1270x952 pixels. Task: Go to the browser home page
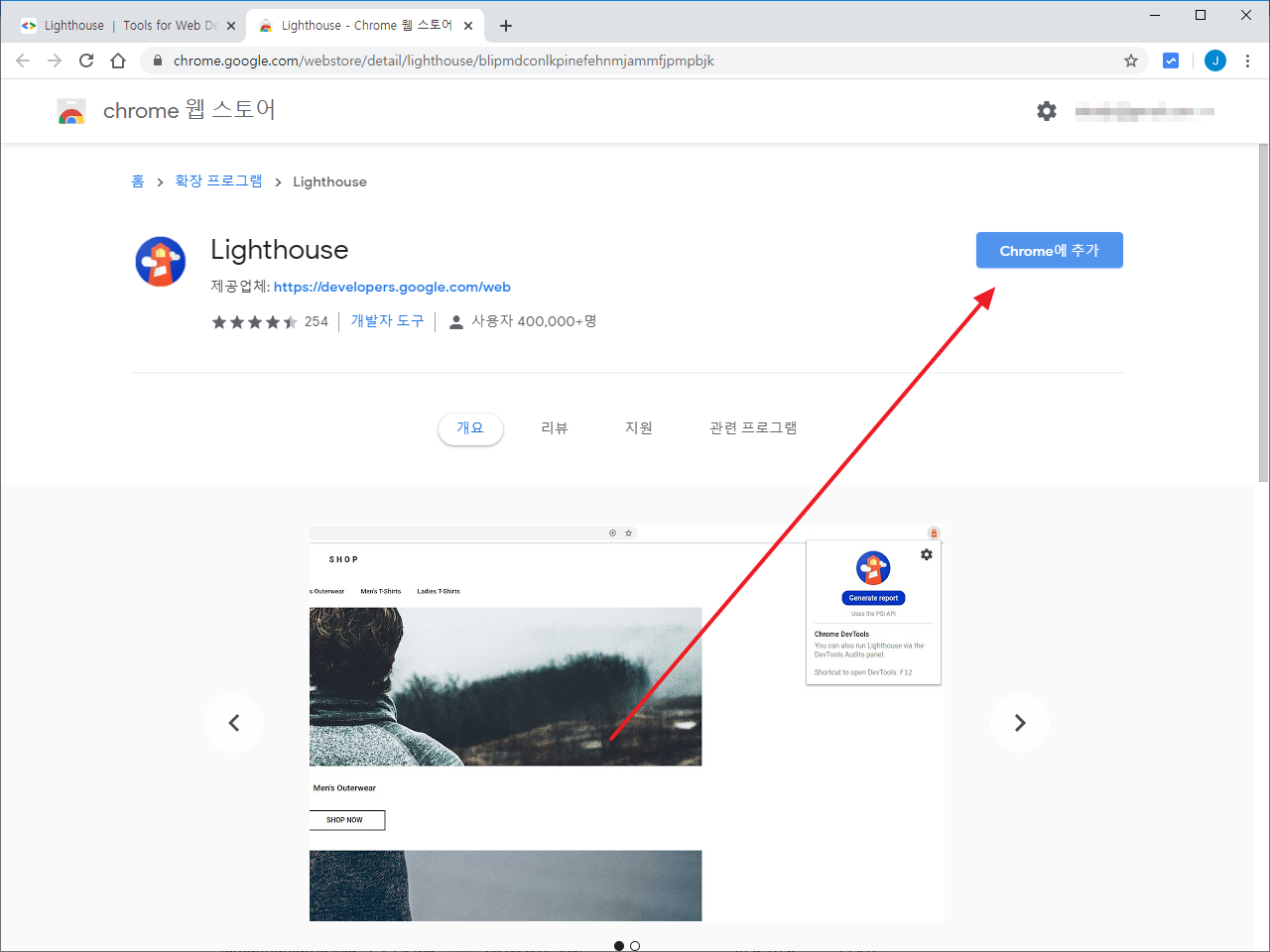pyautogui.click(x=118, y=60)
